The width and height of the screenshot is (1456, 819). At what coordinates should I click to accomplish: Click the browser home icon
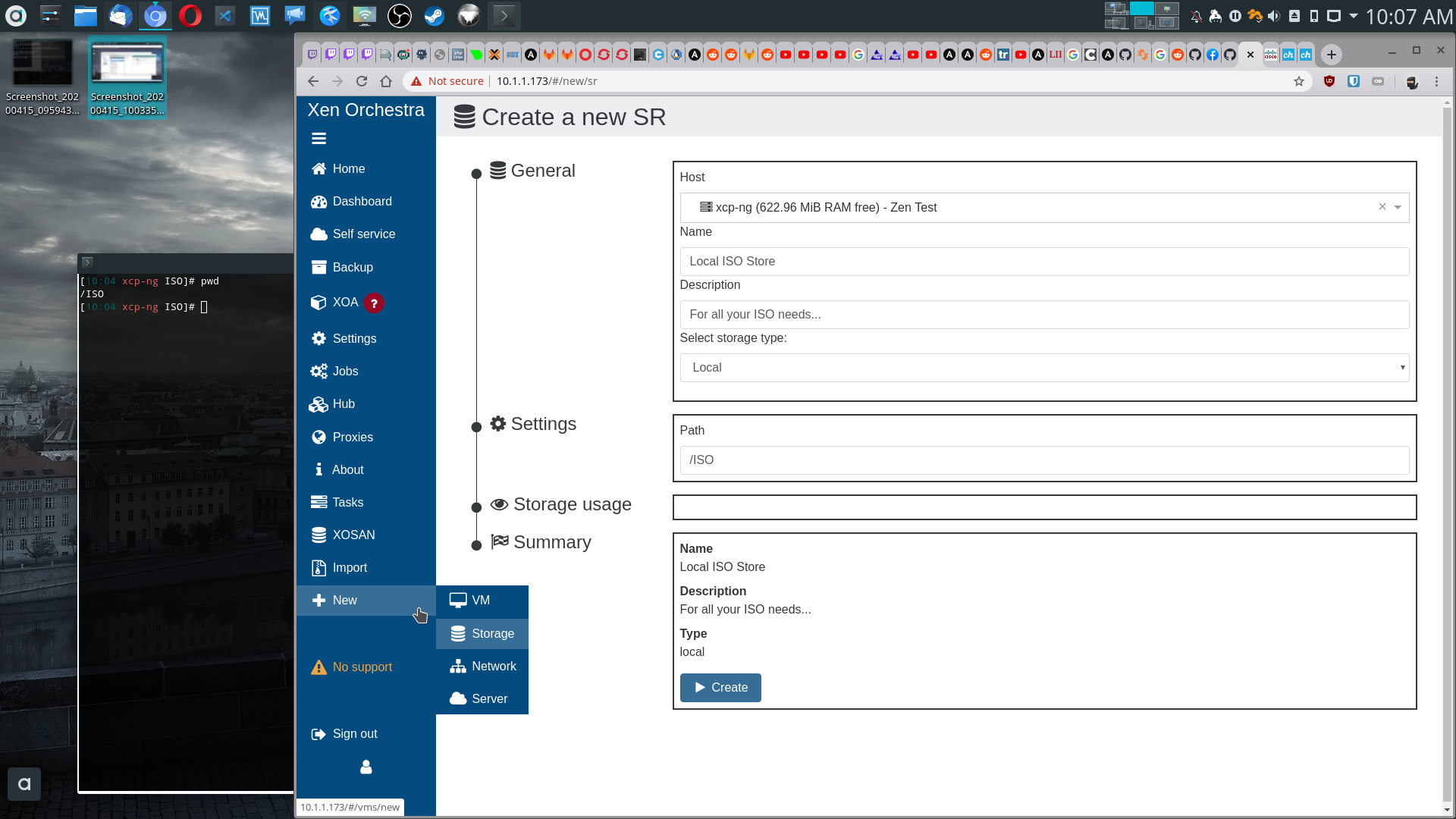point(386,81)
